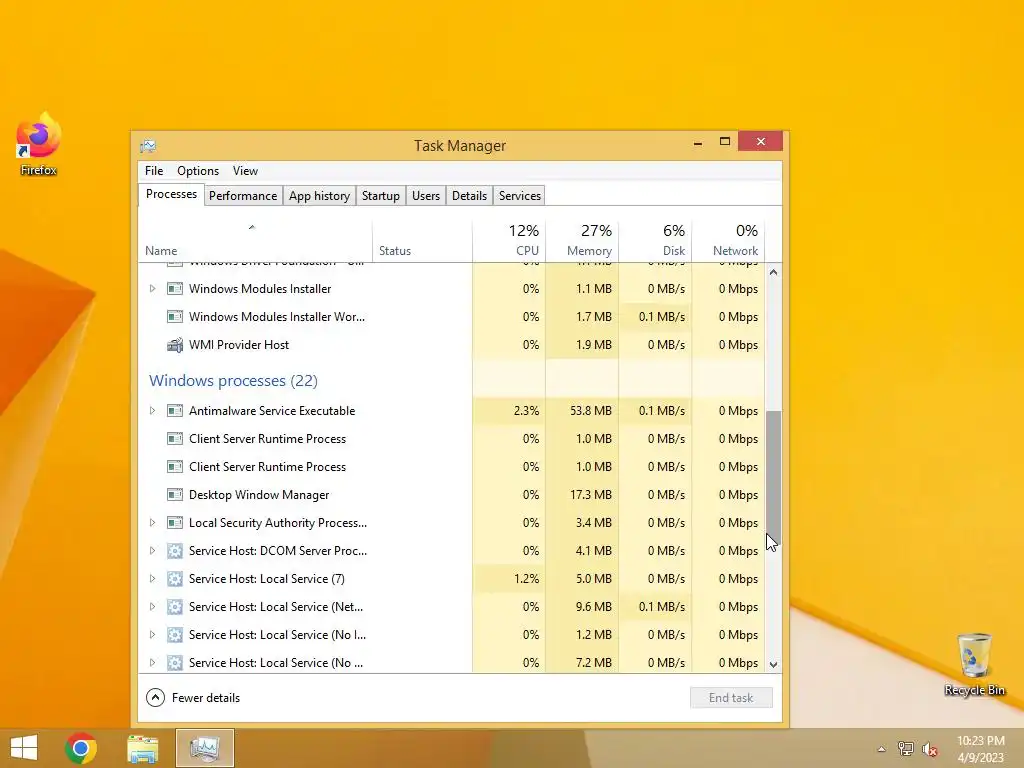Viewport: 1024px width, 768px height.
Task: Switch to the Users tab
Action: pyautogui.click(x=426, y=196)
